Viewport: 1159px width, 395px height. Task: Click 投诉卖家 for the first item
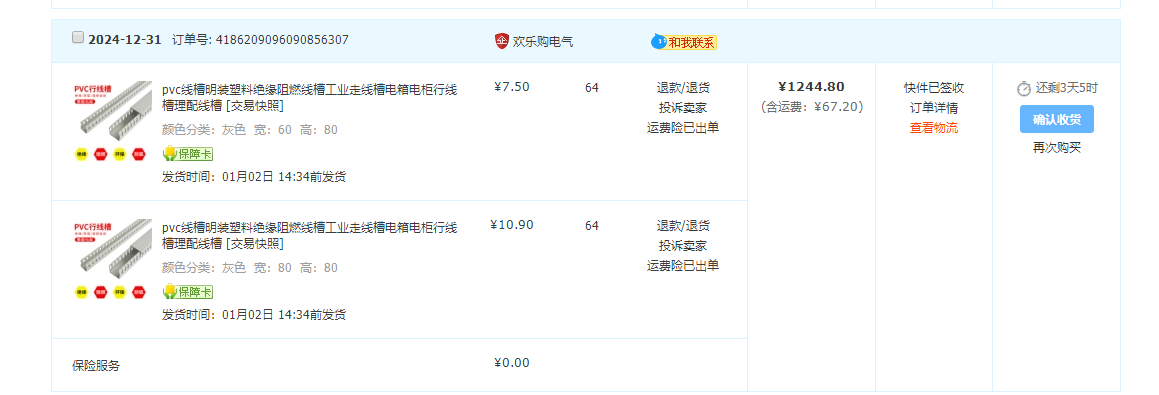[x=683, y=108]
